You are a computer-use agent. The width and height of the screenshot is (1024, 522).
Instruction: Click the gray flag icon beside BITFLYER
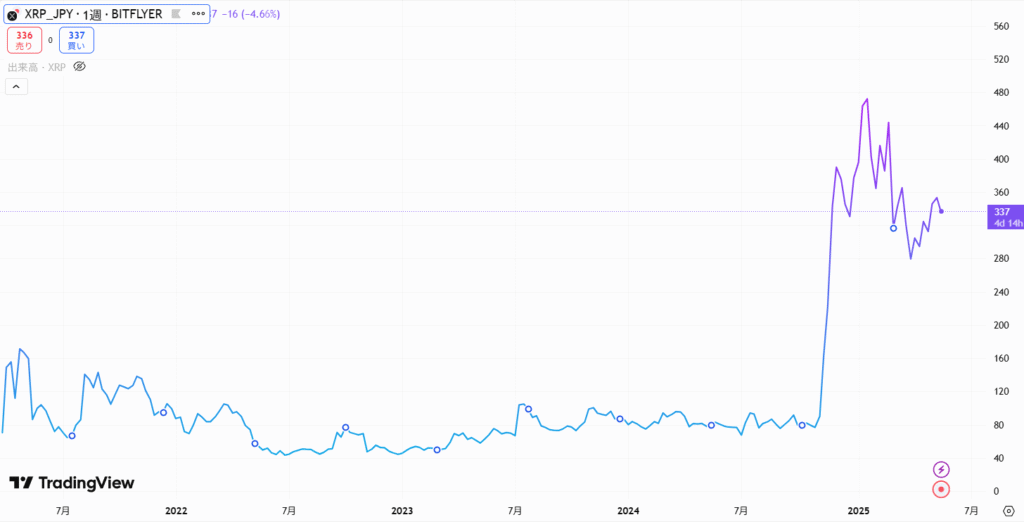(x=176, y=14)
